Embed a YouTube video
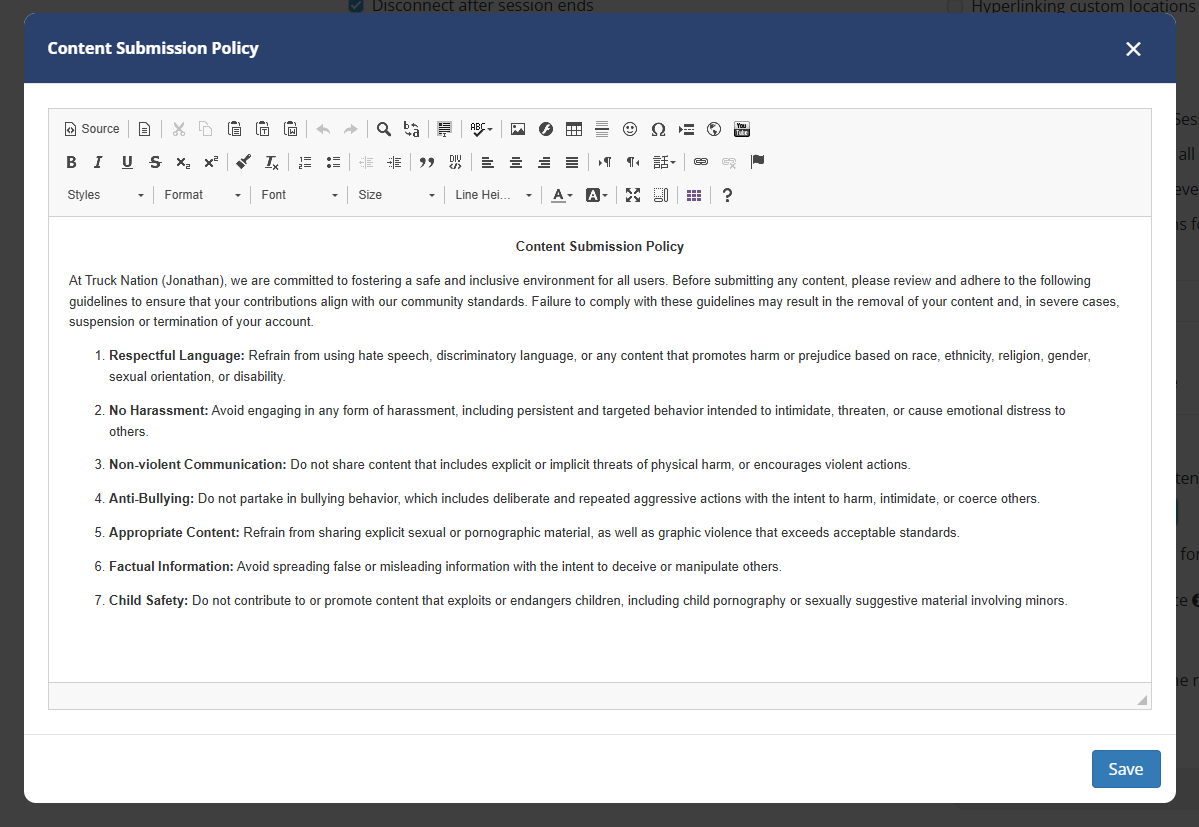Viewport: 1199px width, 827px height. 742,129
